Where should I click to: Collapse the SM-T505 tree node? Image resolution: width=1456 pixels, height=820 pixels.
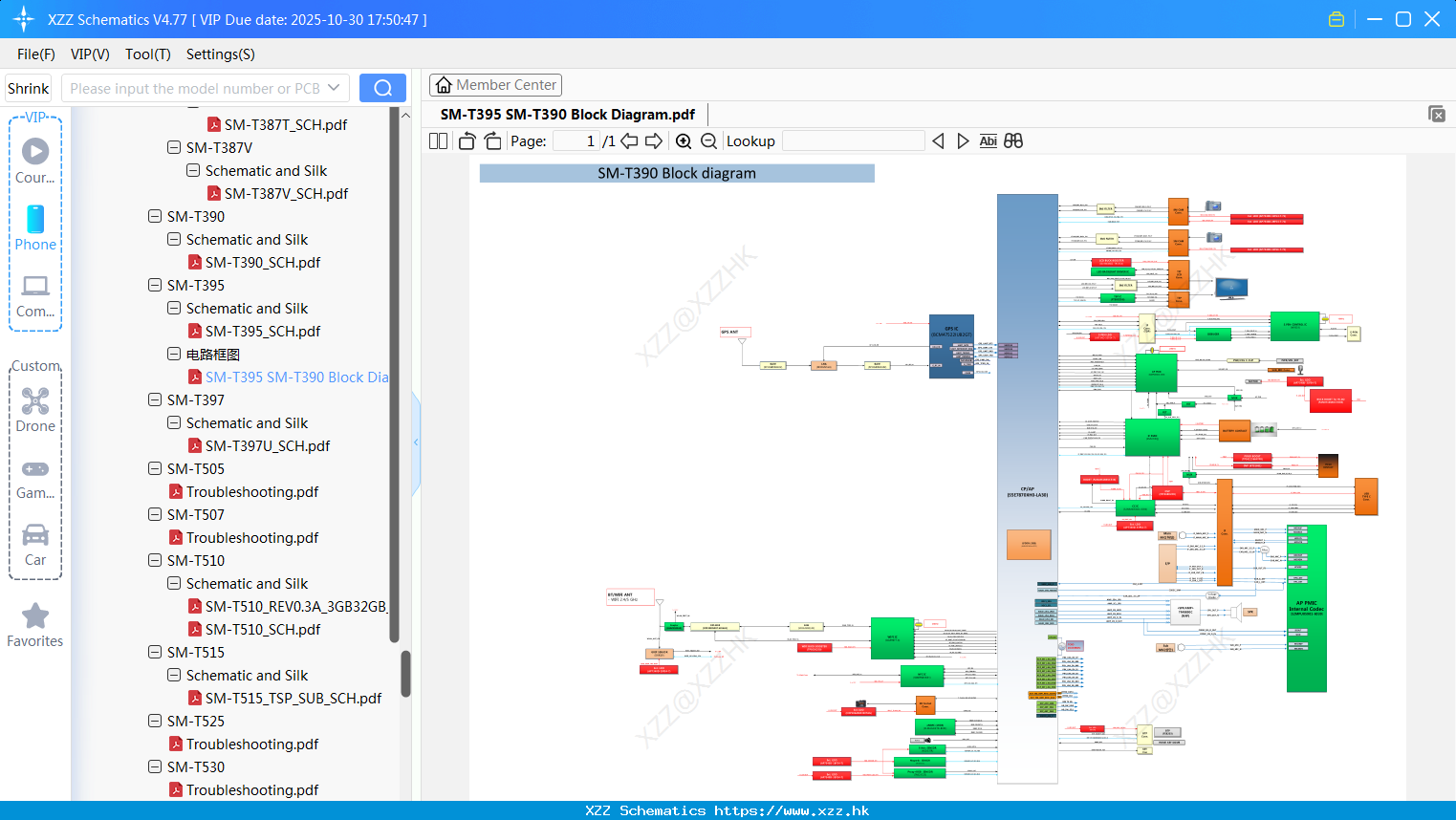point(155,468)
